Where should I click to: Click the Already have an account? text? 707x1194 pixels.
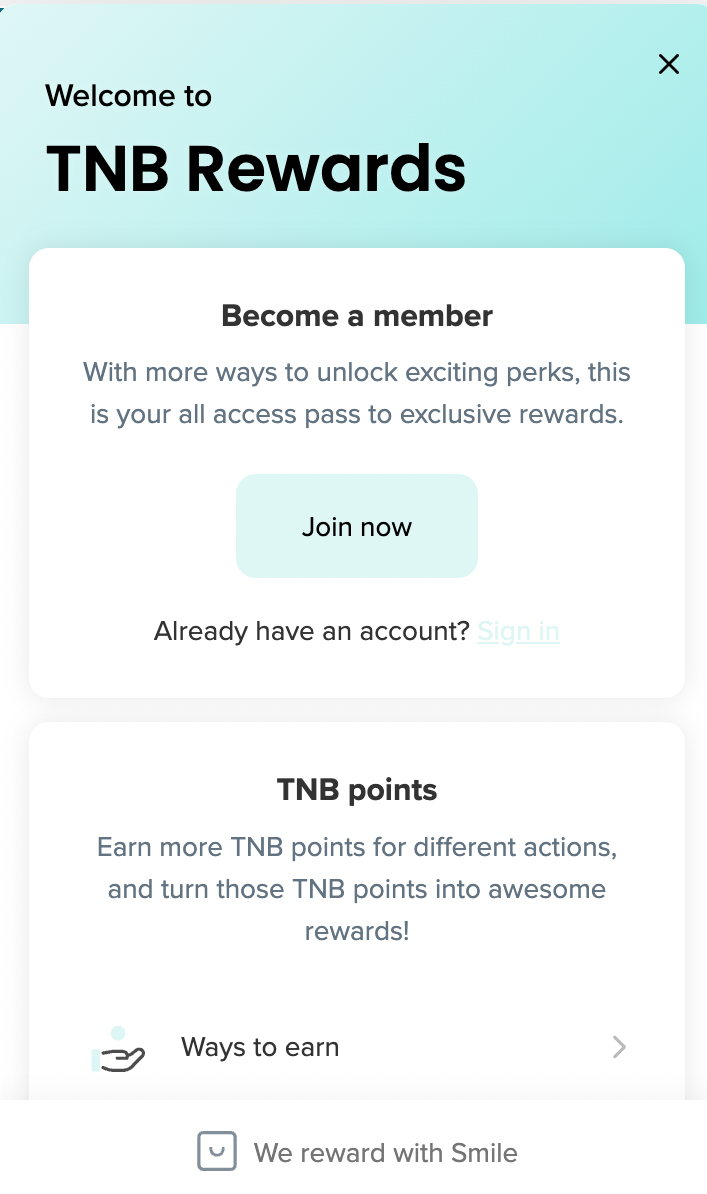(311, 632)
